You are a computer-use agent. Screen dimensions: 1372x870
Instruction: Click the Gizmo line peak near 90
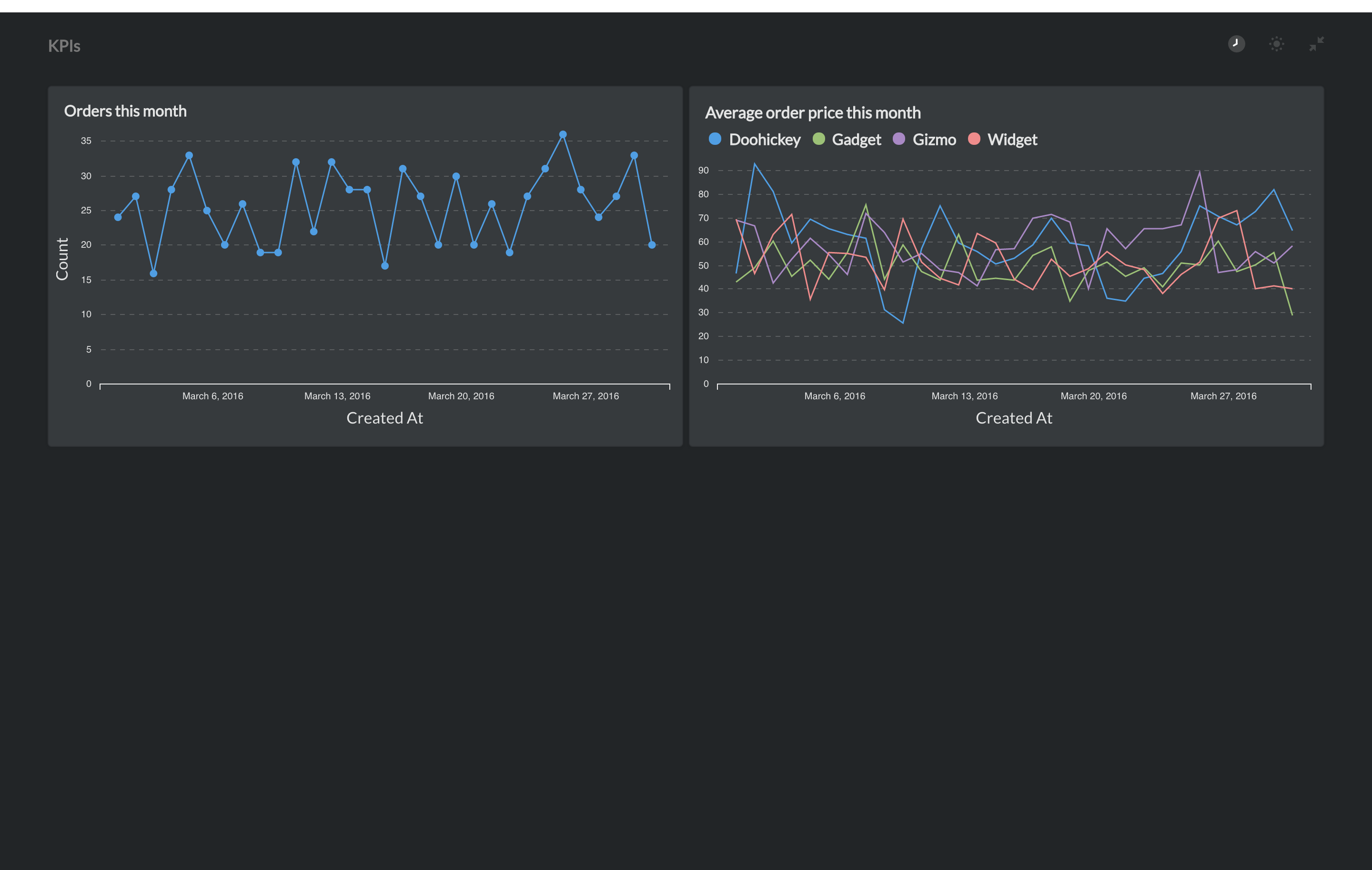(x=1200, y=172)
